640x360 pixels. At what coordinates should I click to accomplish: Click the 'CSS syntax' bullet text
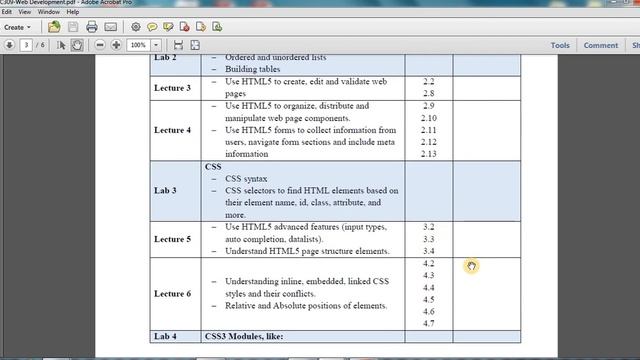pyautogui.click(x=246, y=179)
